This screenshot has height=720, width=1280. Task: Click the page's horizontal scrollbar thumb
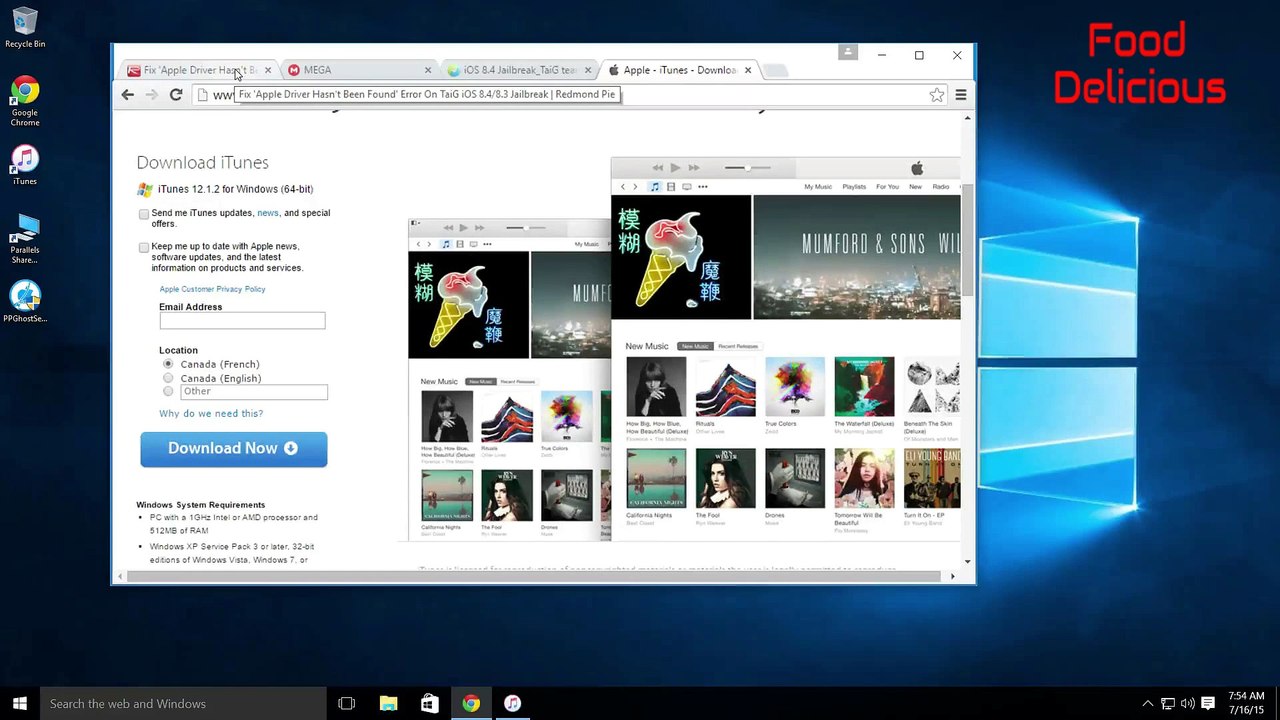[x=535, y=576]
